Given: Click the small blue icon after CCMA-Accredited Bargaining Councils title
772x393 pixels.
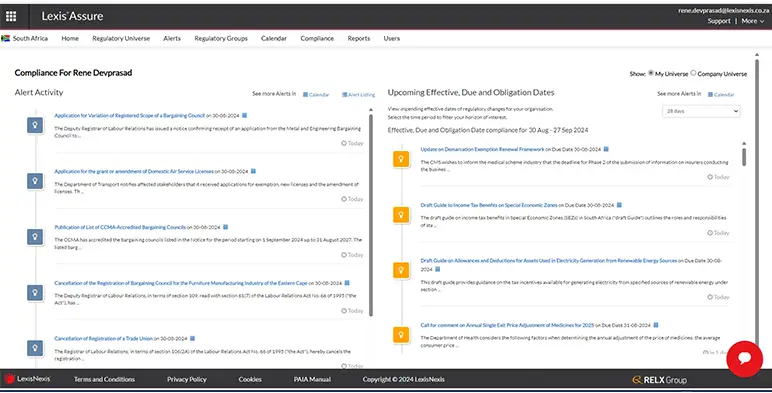Looking at the screenshot, I should (225, 227).
